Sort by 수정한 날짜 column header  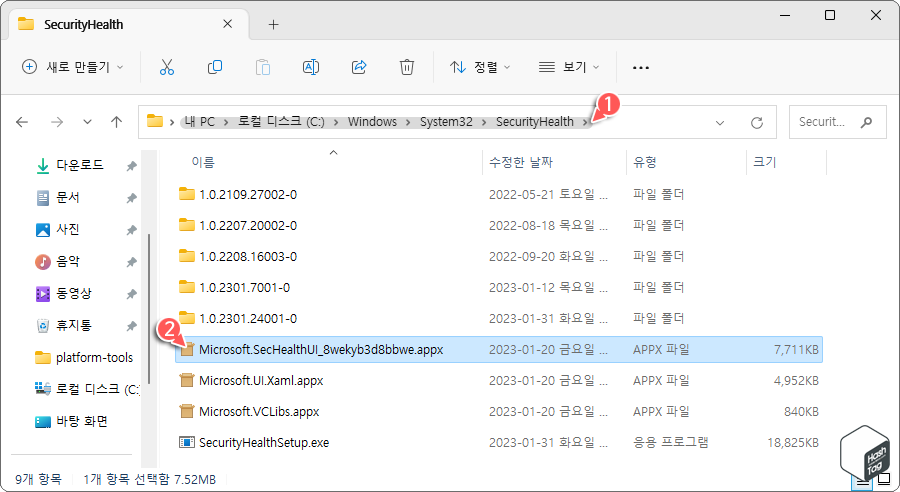point(520,162)
